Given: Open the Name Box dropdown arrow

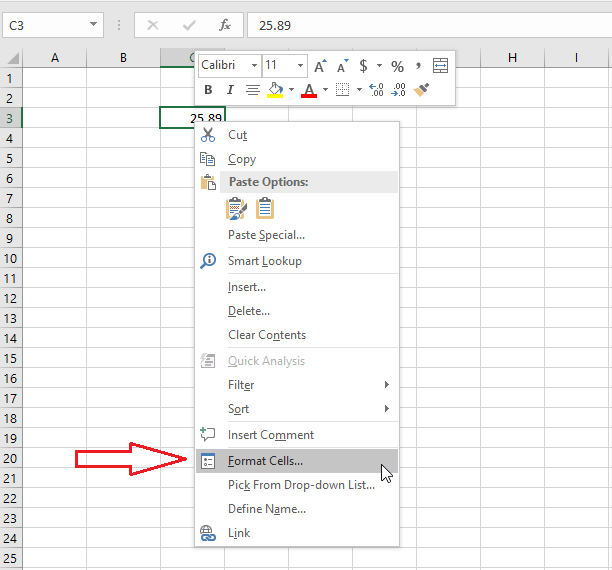Looking at the screenshot, I should pyautogui.click(x=93, y=25).
